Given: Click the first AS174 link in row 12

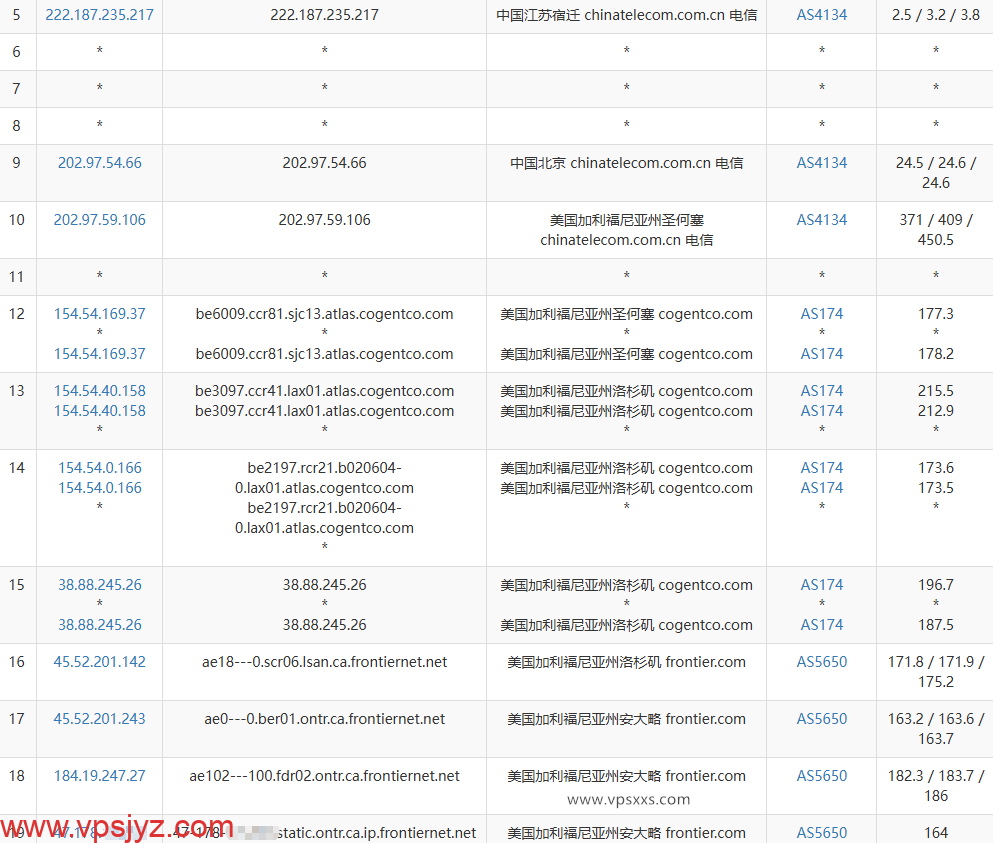Looking at the screenshot, I should [821, 313].
